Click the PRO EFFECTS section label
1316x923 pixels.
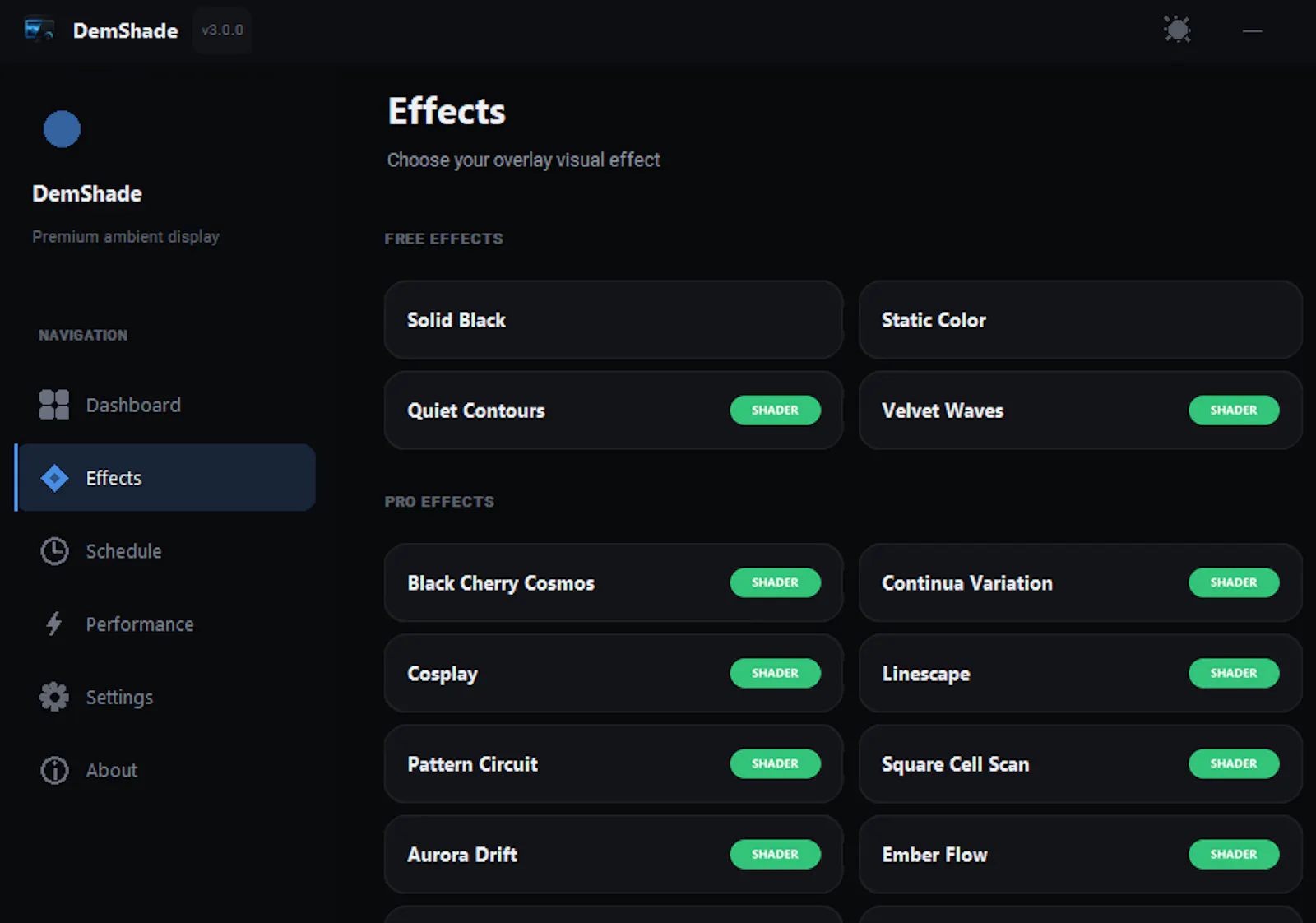pos(439,502)
